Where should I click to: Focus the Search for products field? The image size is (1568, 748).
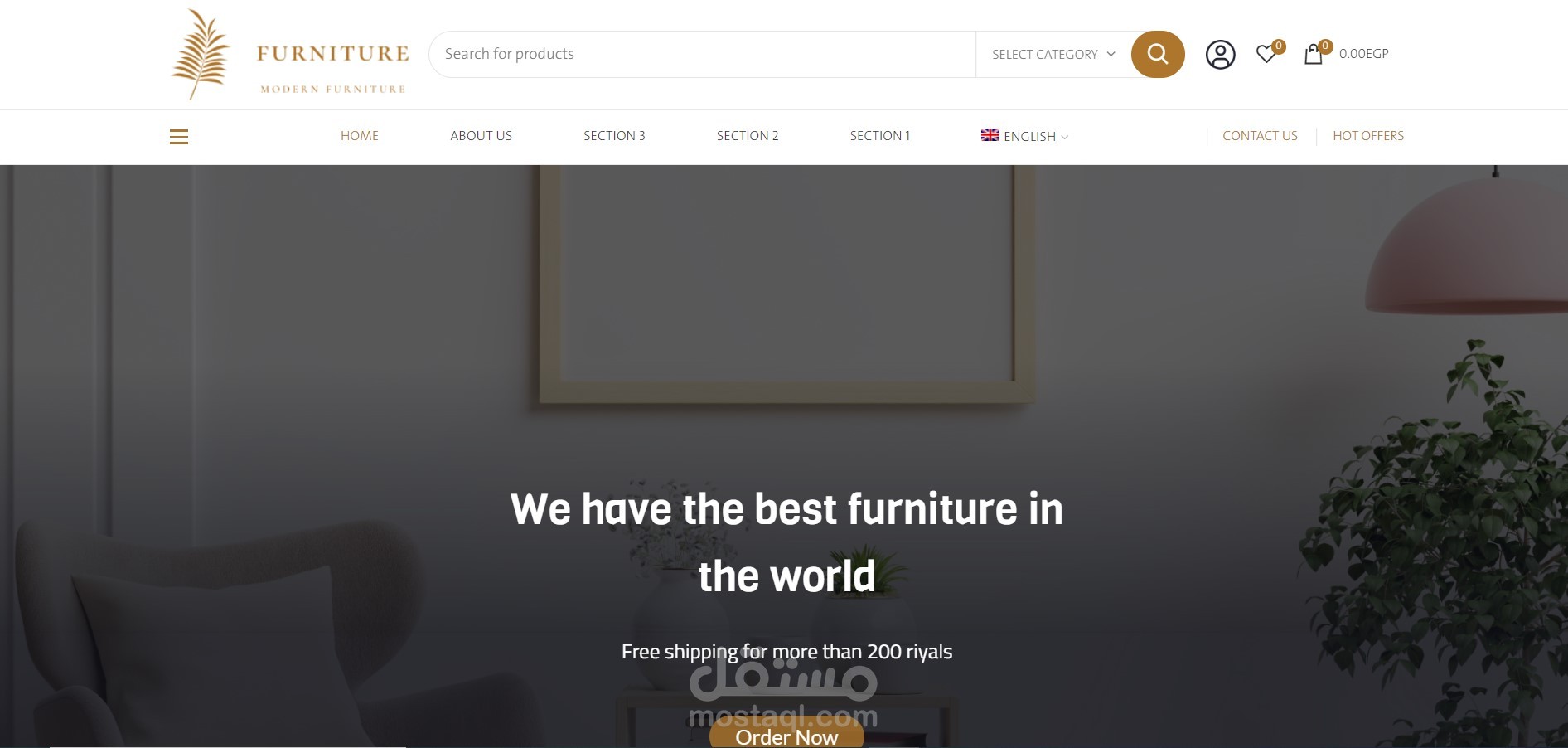[702, 55]
